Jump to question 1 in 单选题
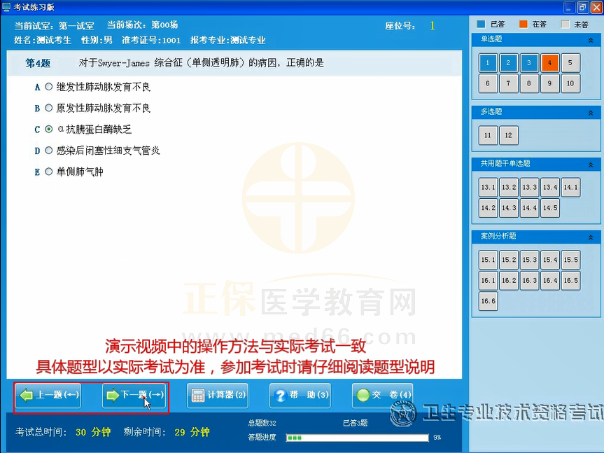 pos(488,62)
